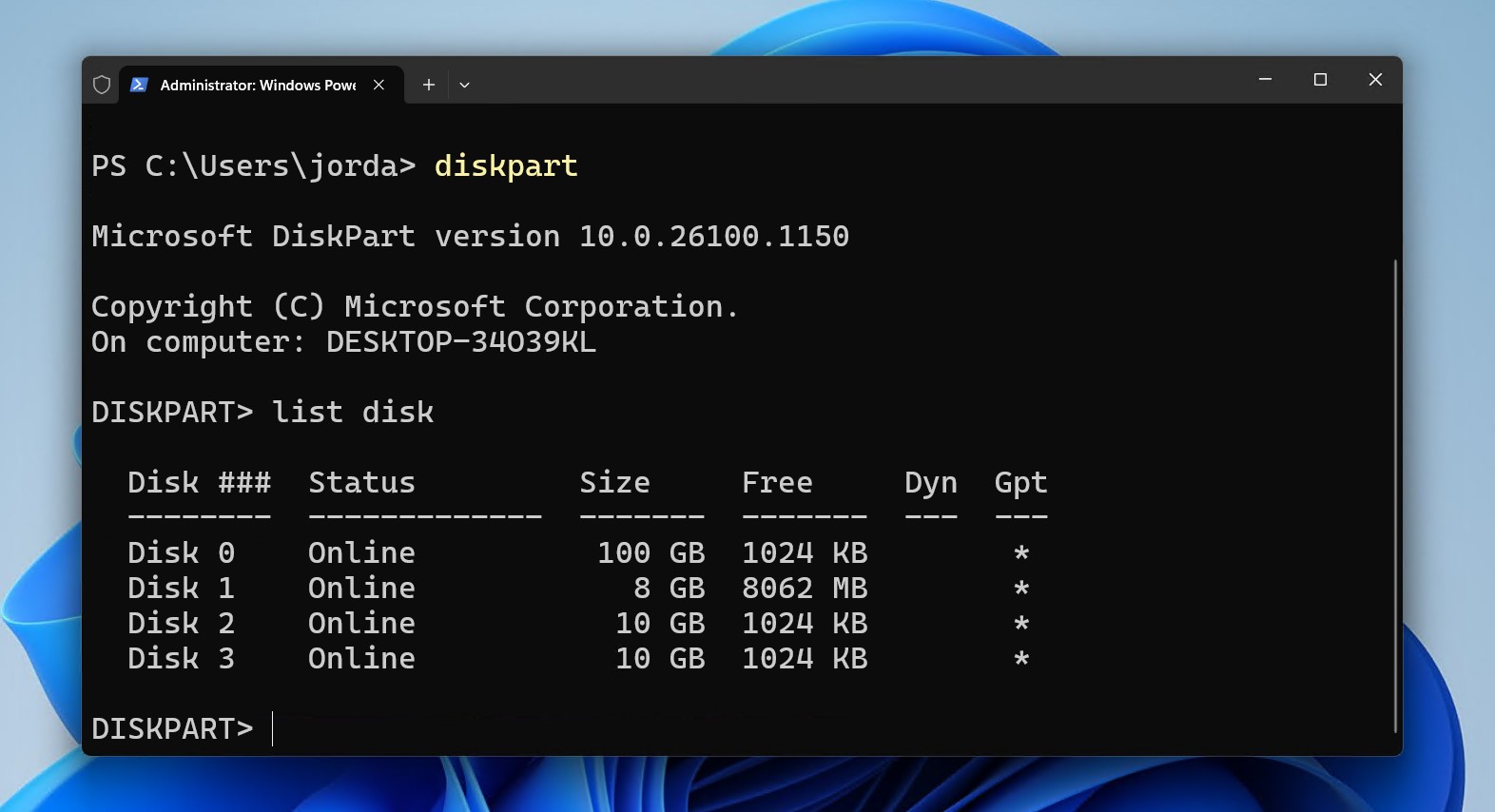Click the Online status of Disk 1
Screen dimensions: 1495x812
(362, 588)
